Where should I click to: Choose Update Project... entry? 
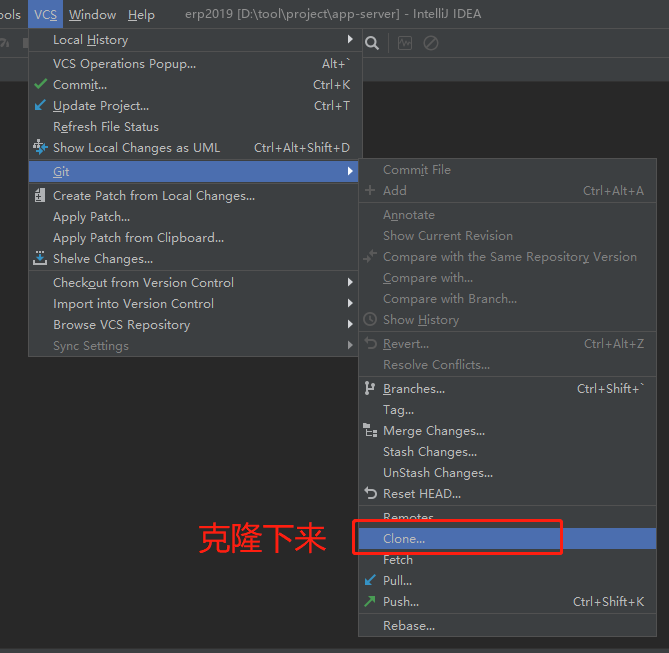click(x=195, y=105)
